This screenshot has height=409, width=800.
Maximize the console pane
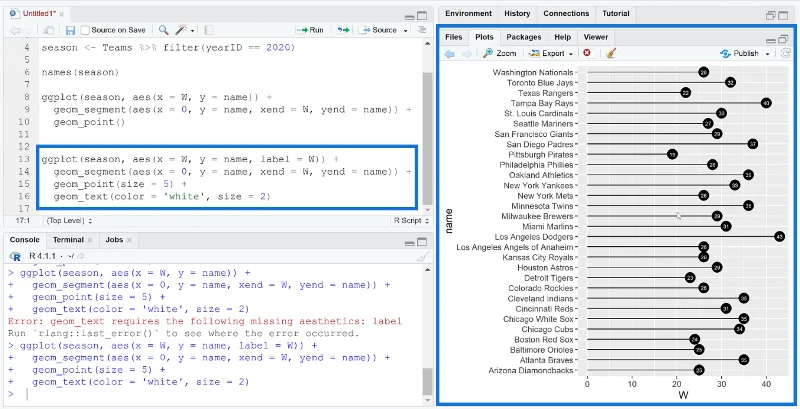tap(422, 242)
